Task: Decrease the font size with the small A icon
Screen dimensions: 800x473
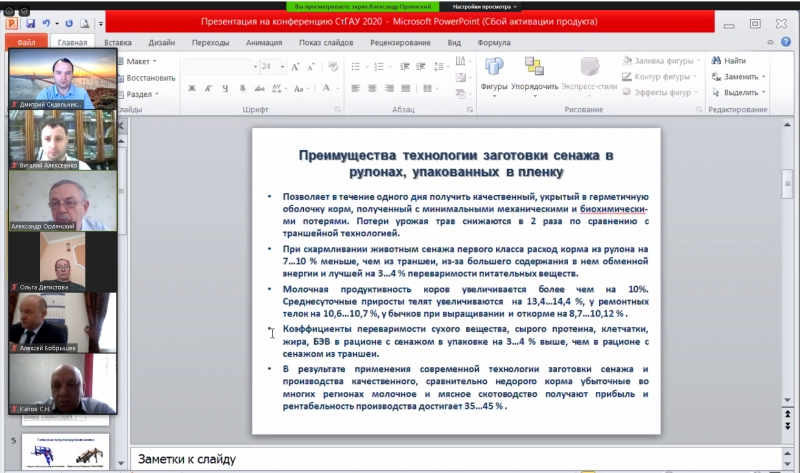Action: point(311,67)
